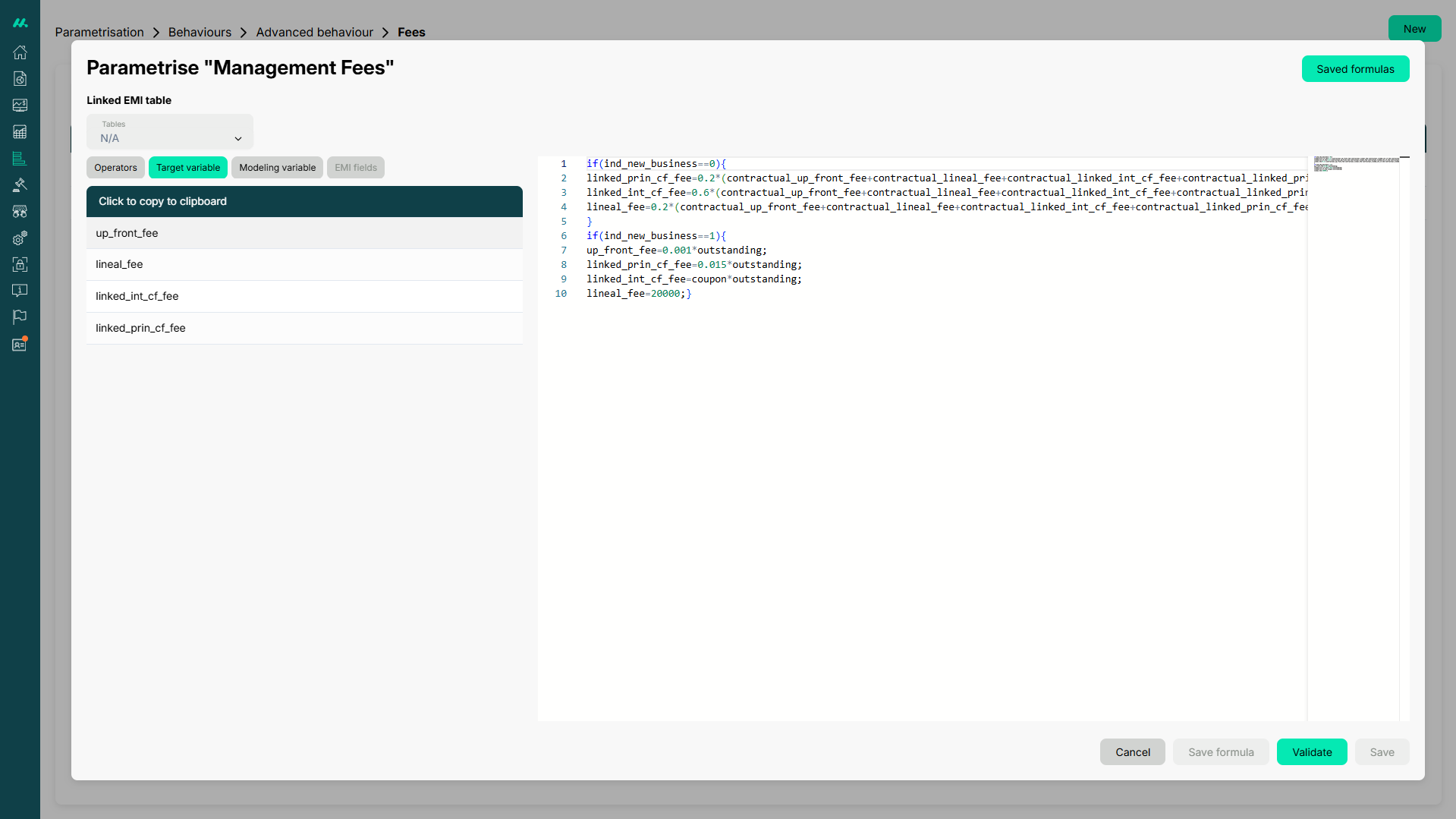The height and width of the screenshot is (819, 1456).
Task: Go to Home via sidebar house icon
Action: pos(20,52)
